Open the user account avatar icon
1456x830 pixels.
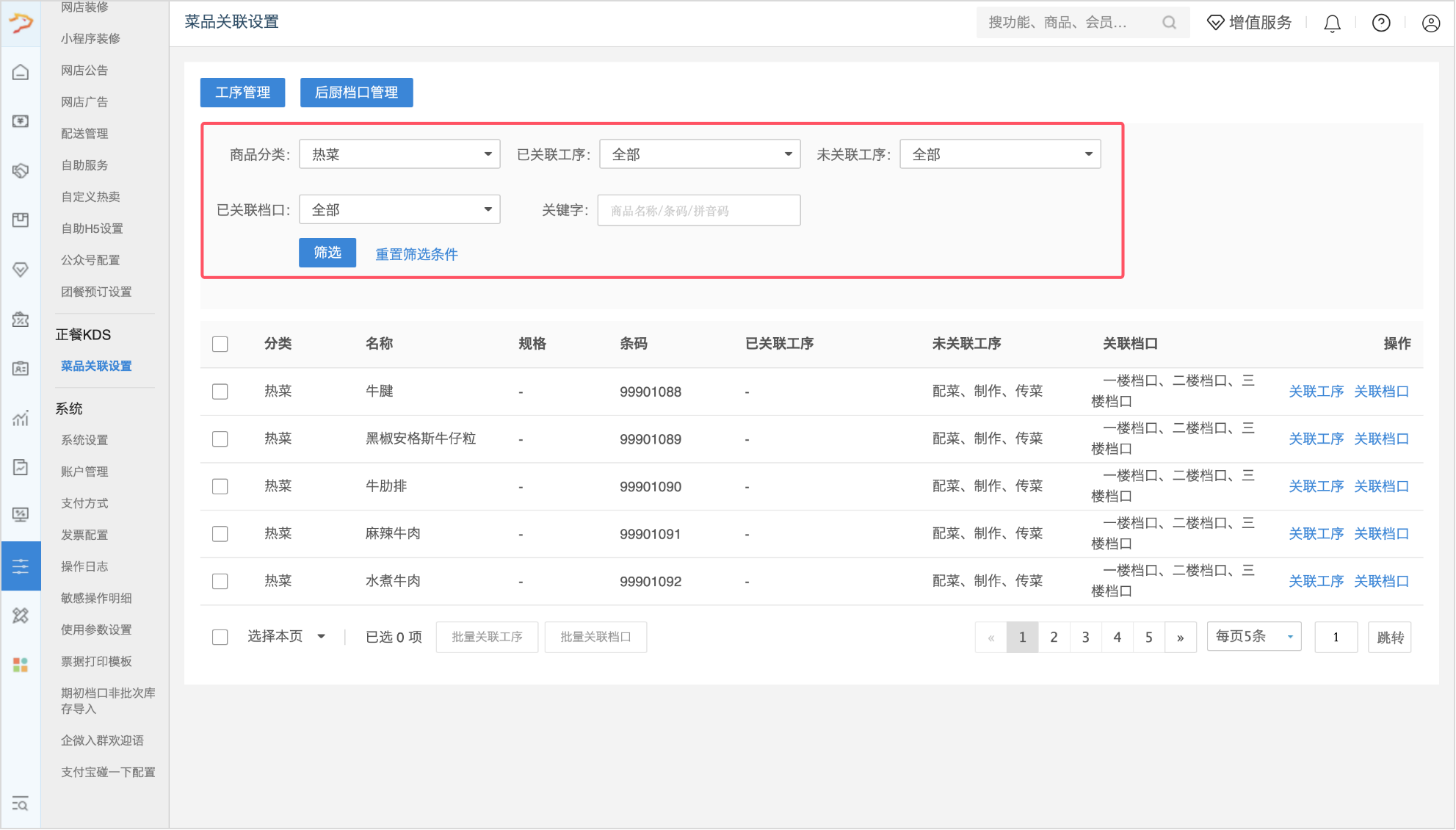(x=1431, y=23)
